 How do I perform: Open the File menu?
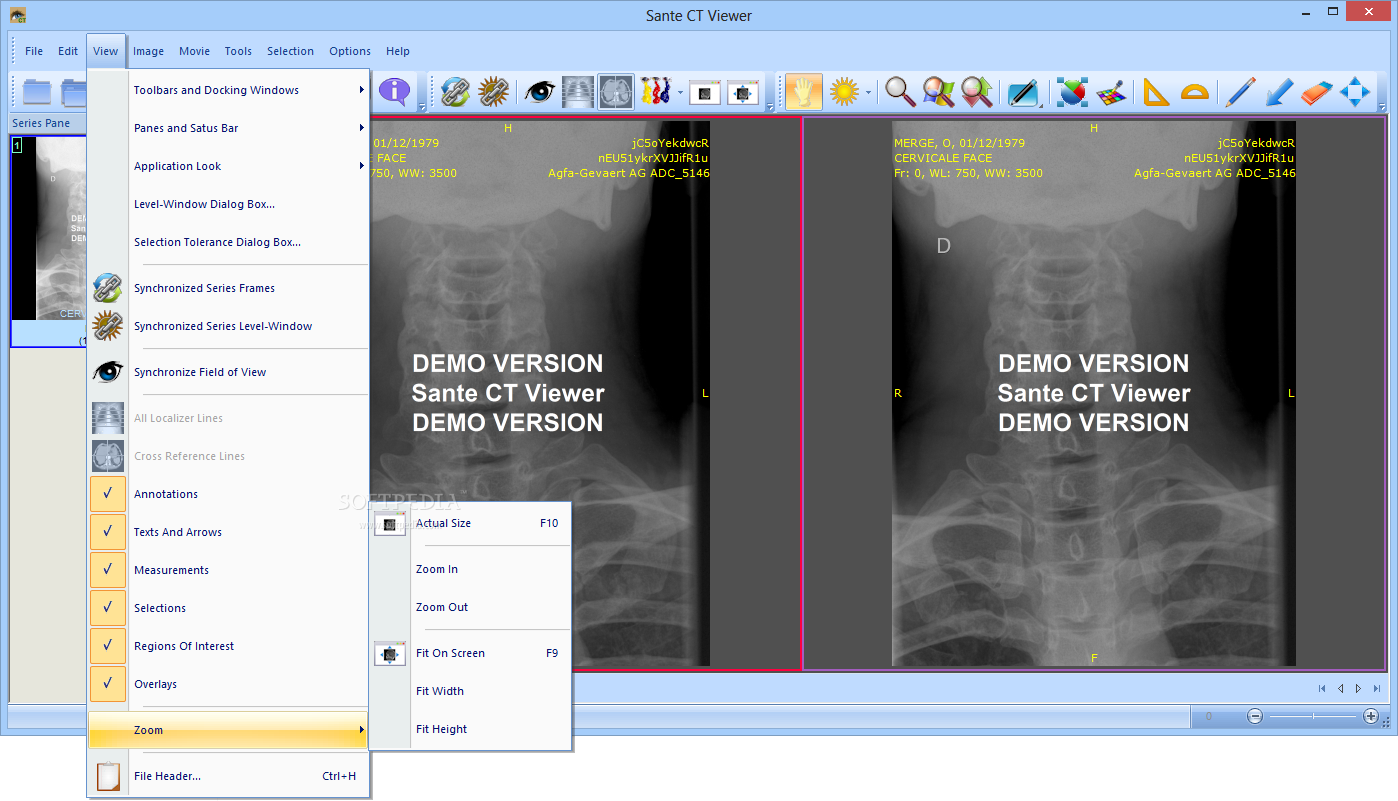pyautogui.click(x=34, y=51)
